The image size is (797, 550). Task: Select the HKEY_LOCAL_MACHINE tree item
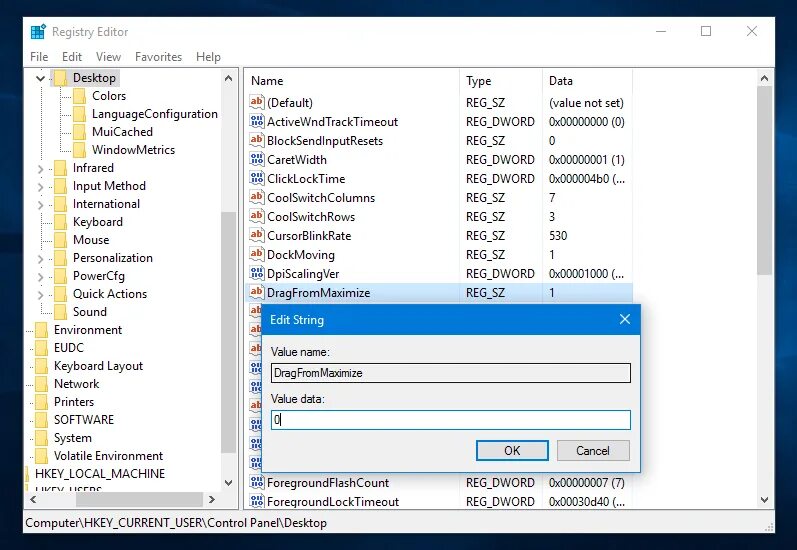pyautogui.click(x=100, y=474)
